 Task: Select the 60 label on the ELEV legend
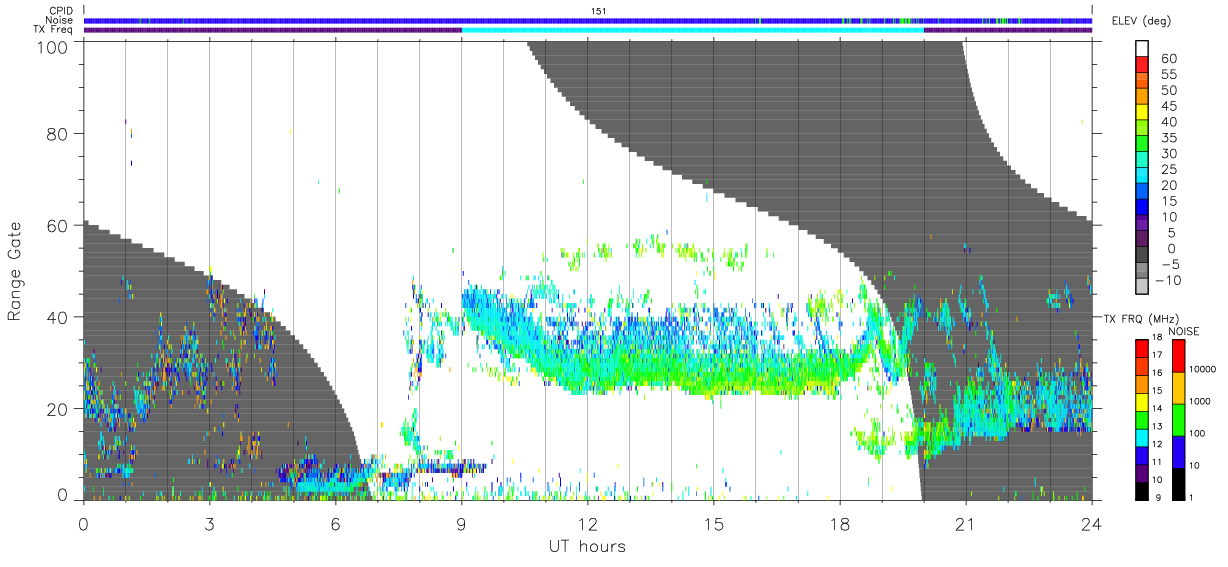coord(1168,59)
